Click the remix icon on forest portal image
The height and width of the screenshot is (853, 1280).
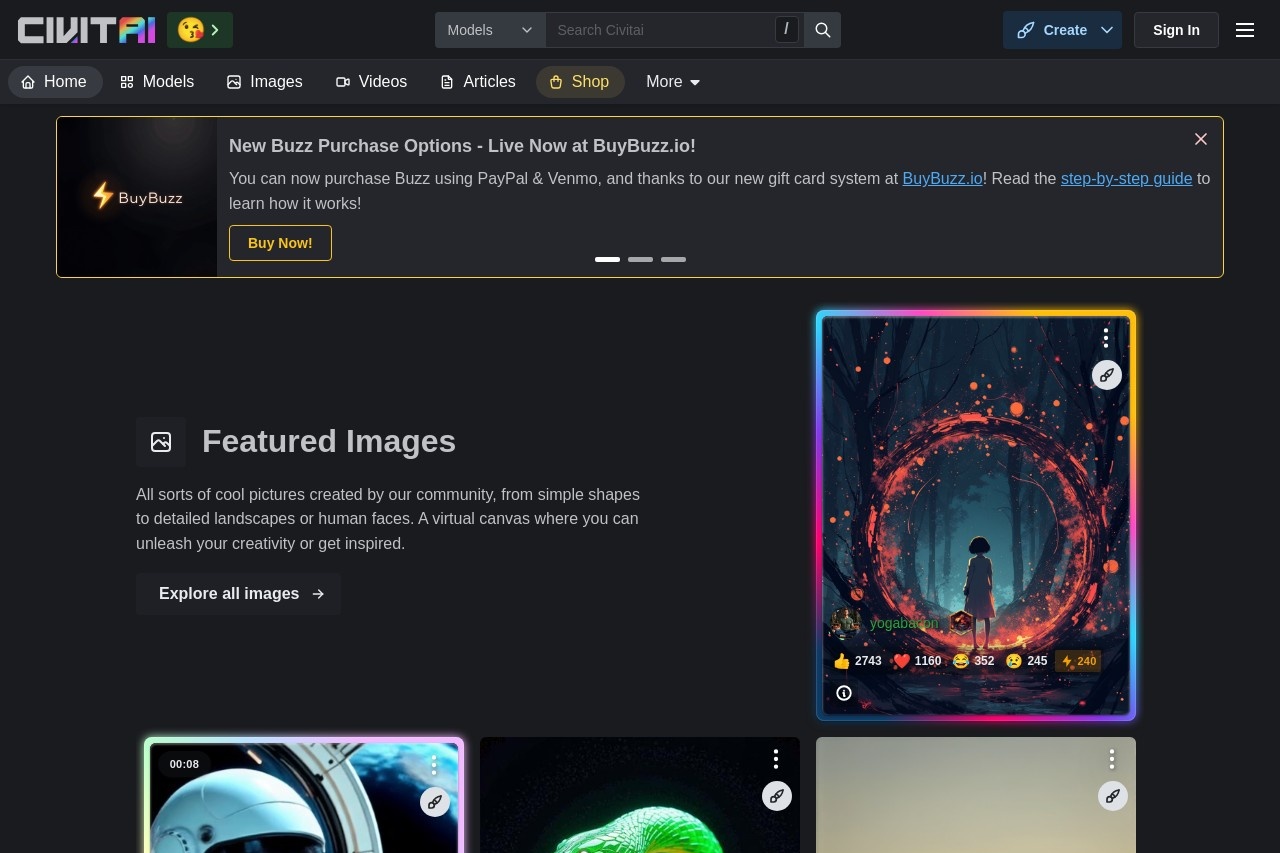pyautogui.click(x=1106, y=375)
